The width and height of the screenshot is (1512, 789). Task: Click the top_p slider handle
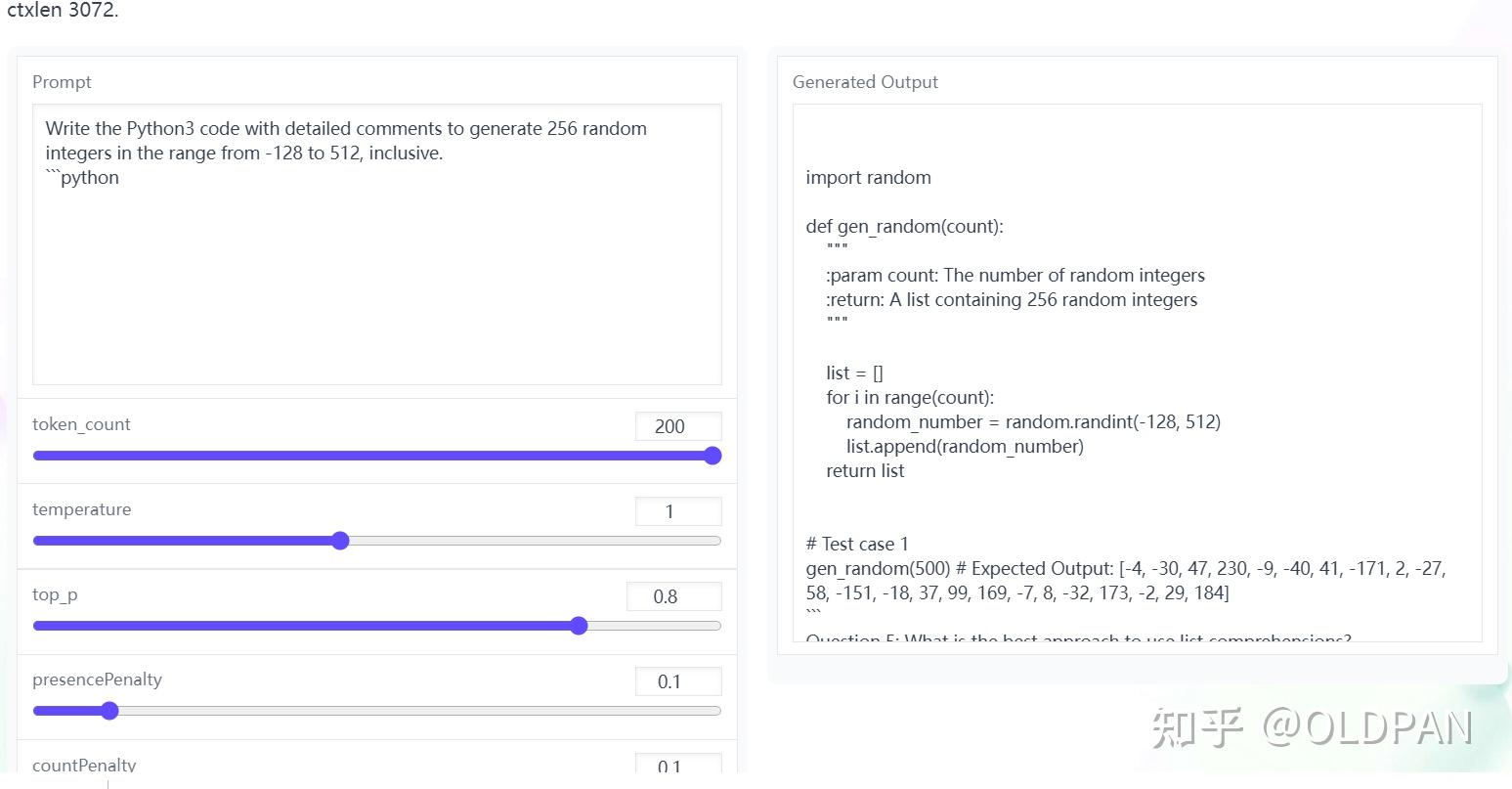(x=579, y=626)
